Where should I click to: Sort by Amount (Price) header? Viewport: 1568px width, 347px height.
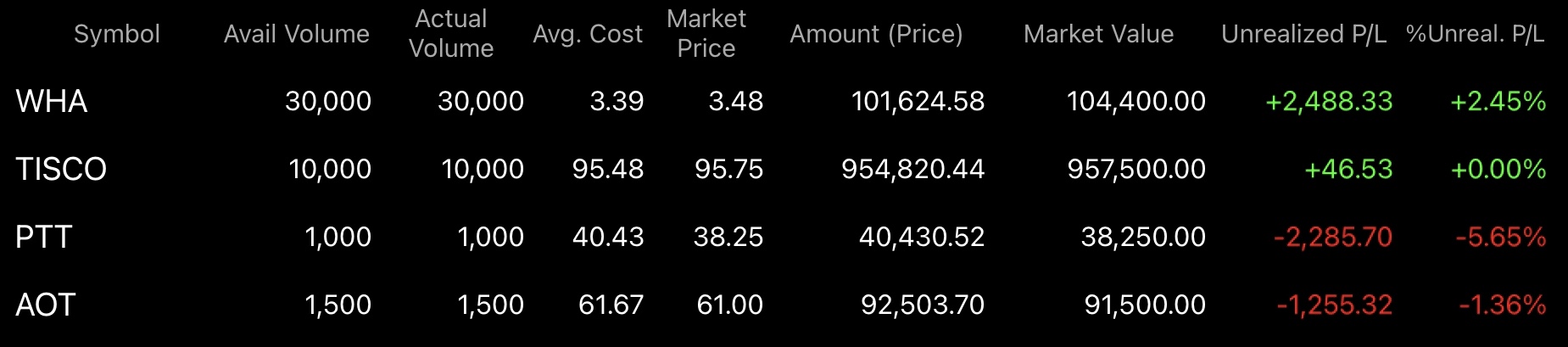(x=876, y=34)
